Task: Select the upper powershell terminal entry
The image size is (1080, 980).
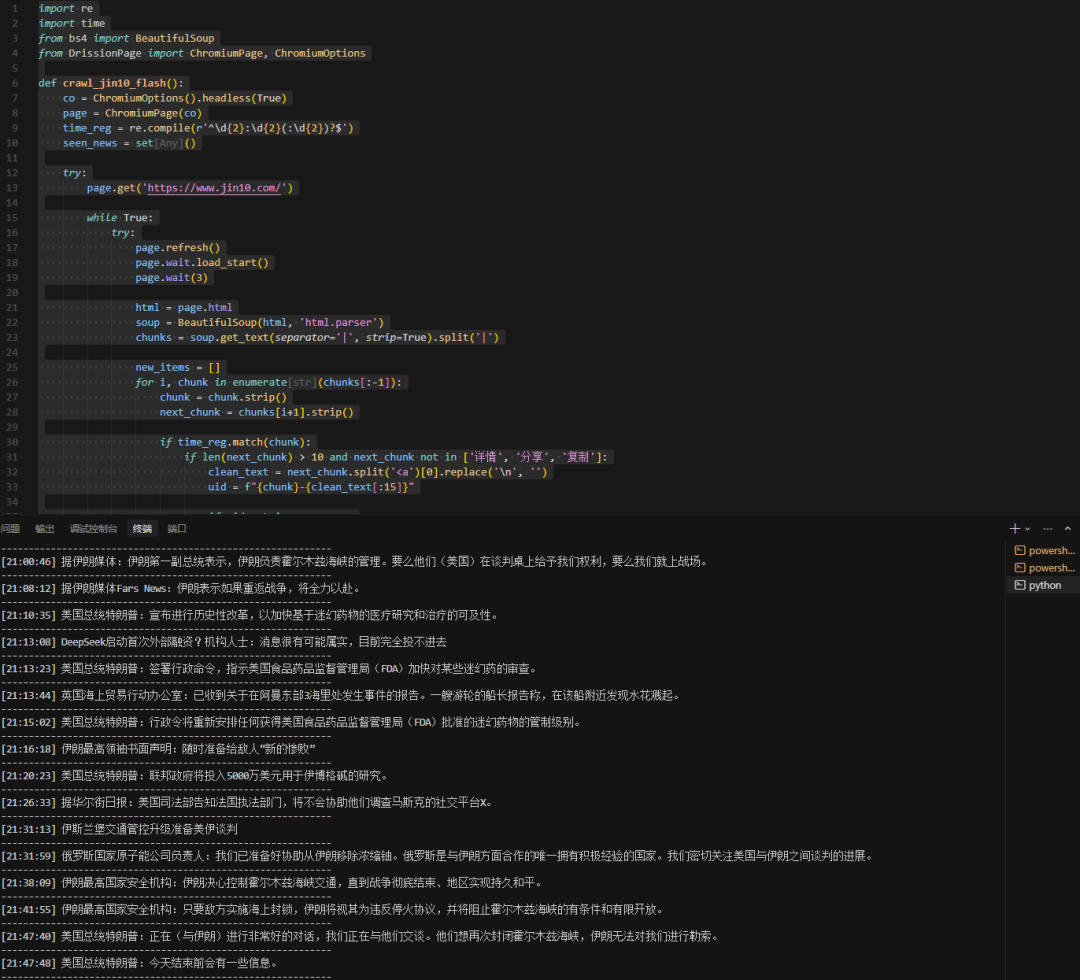Action: point(1045,550)
